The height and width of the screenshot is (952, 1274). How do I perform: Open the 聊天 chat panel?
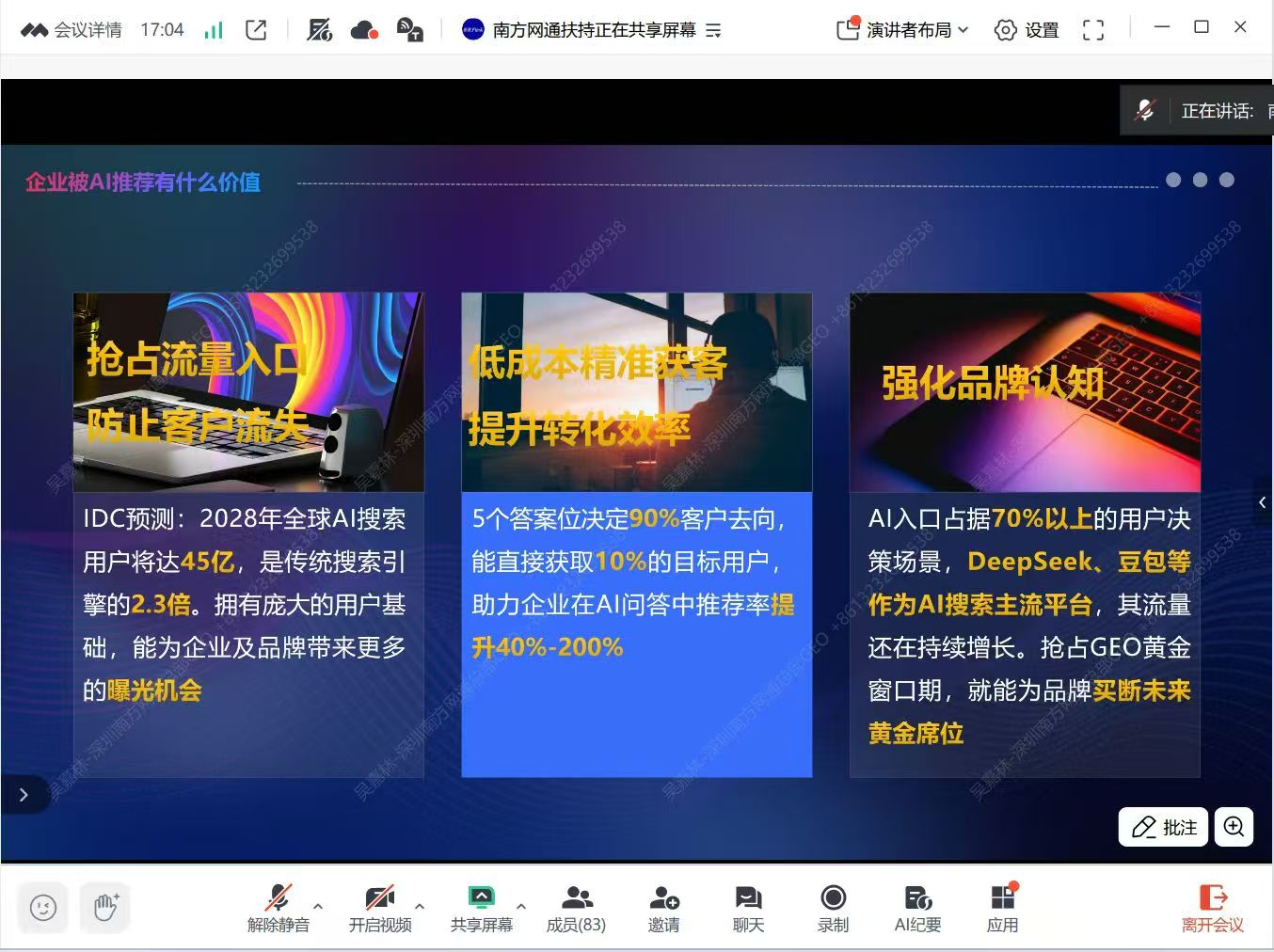pyautogui.click(x=748, y=907)
